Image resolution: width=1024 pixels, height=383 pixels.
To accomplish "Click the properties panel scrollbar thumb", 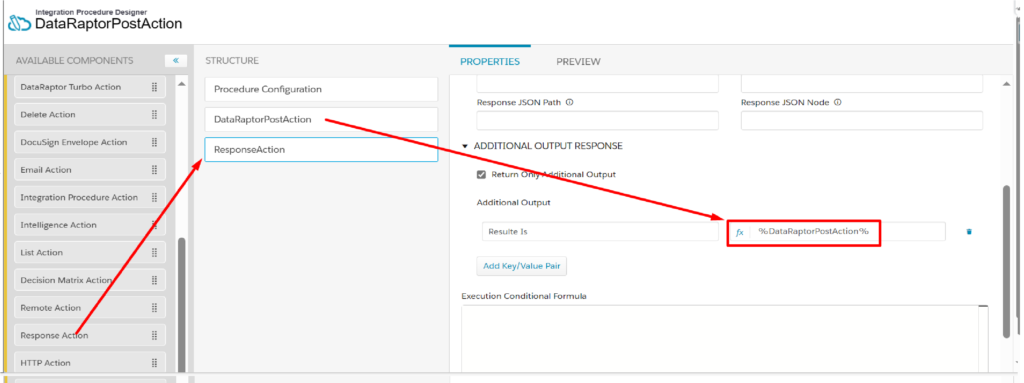I will [x=1006, y=261].
